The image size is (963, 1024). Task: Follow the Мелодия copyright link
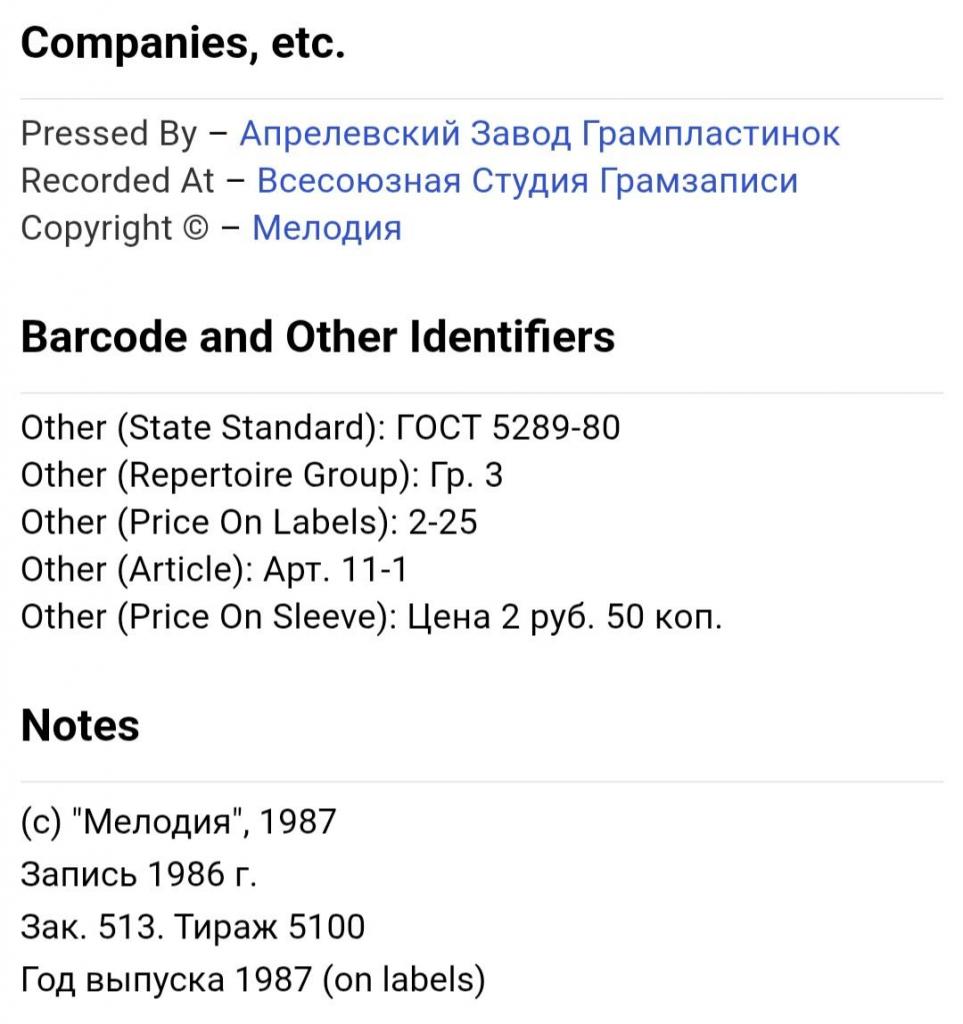click(326, 228)
